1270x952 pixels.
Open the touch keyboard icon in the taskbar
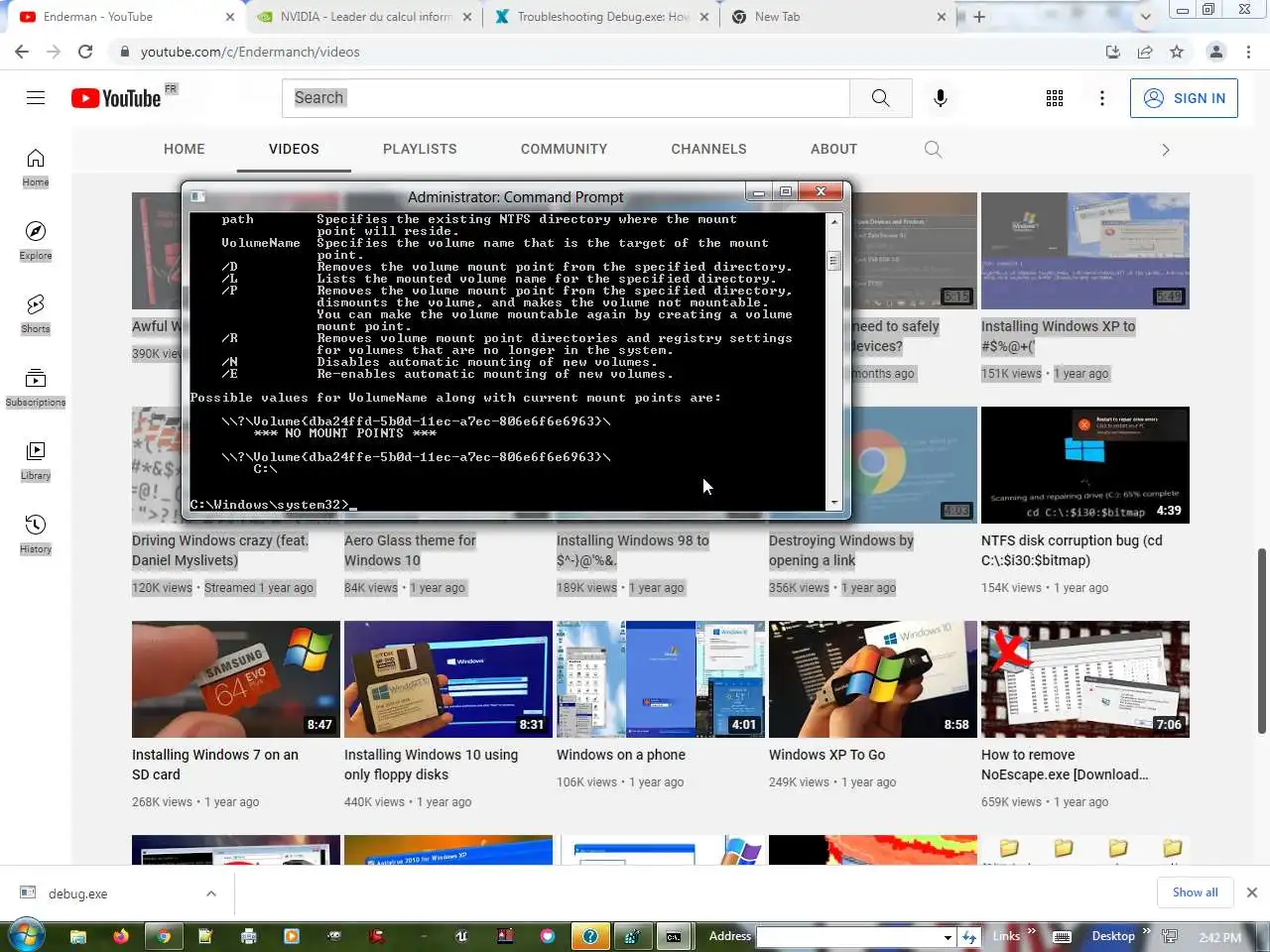click(x=1062, y=936)
